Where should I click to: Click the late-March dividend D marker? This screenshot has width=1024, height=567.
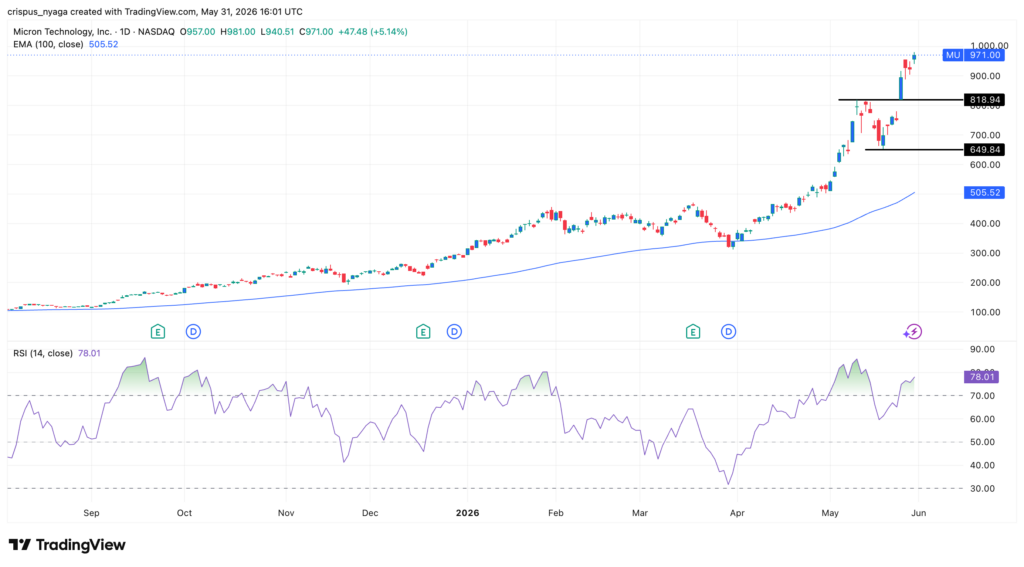click(x=728, y=332)
